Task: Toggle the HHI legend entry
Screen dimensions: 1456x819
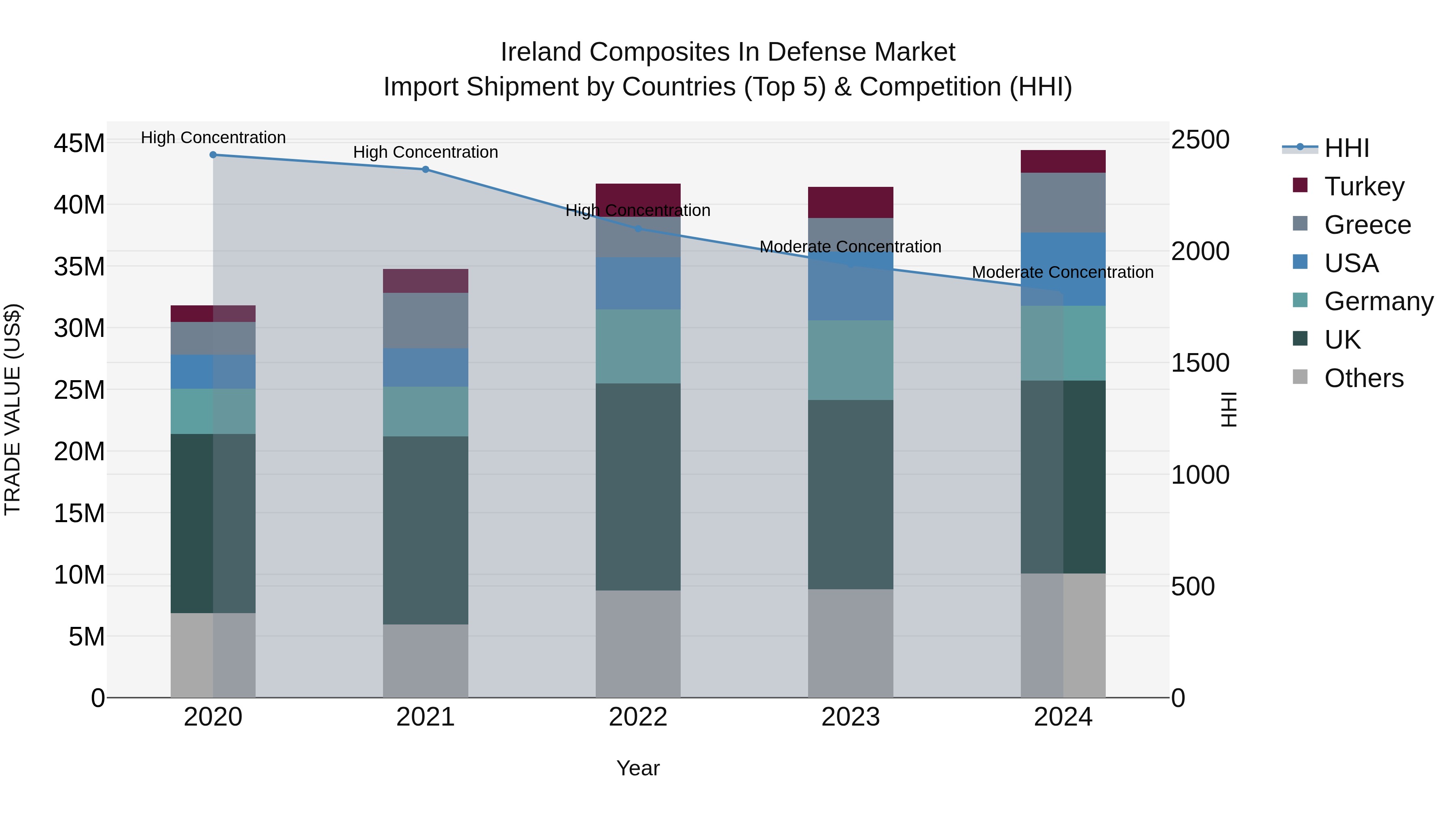Action: click(1326, 148)
